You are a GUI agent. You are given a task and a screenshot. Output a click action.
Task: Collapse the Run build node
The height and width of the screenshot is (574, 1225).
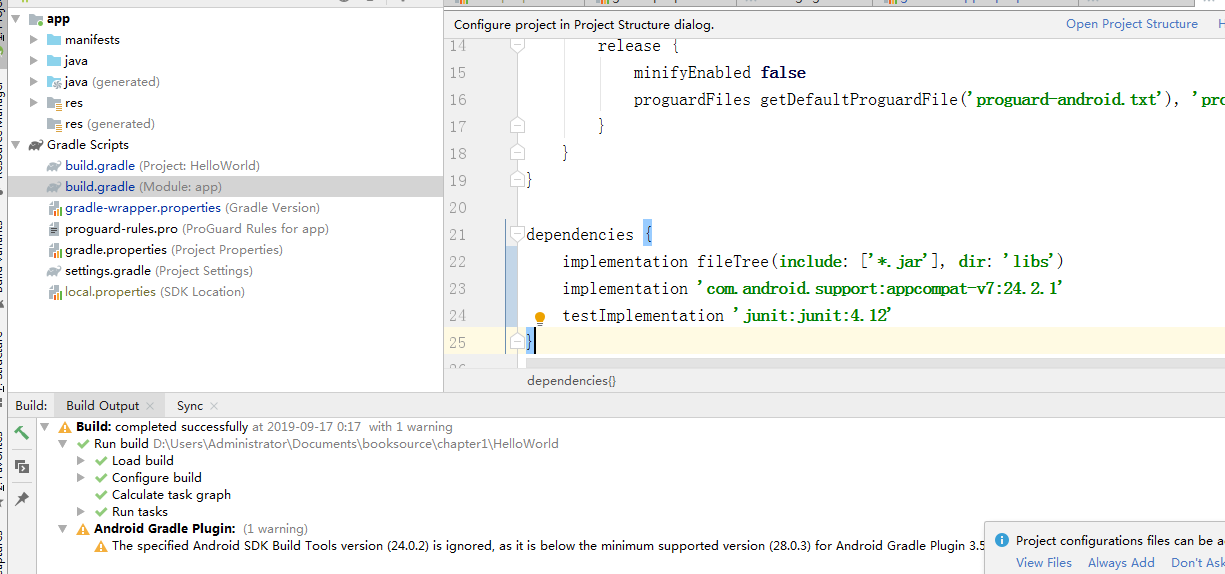tap(64, 444)
